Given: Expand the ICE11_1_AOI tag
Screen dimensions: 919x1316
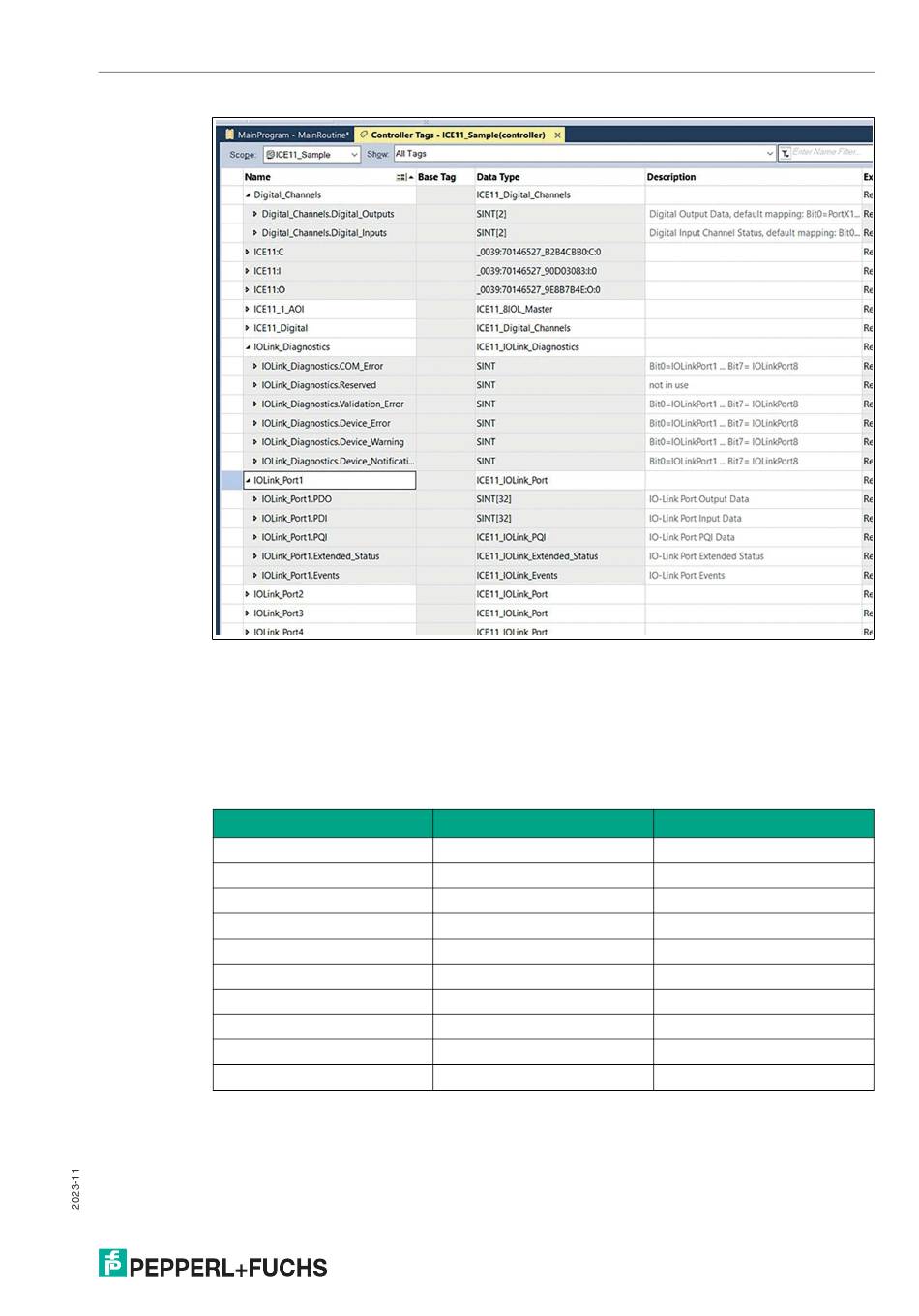Looking at the screenshot, I should tap(248, 310).
